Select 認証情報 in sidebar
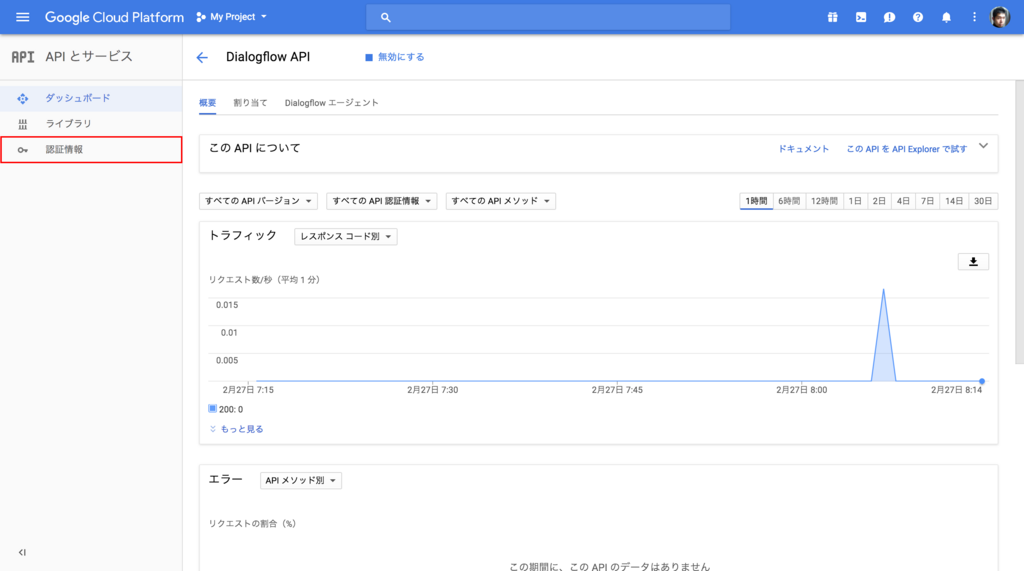Screen dimensions: 1024x571 [x=91, y=150]
